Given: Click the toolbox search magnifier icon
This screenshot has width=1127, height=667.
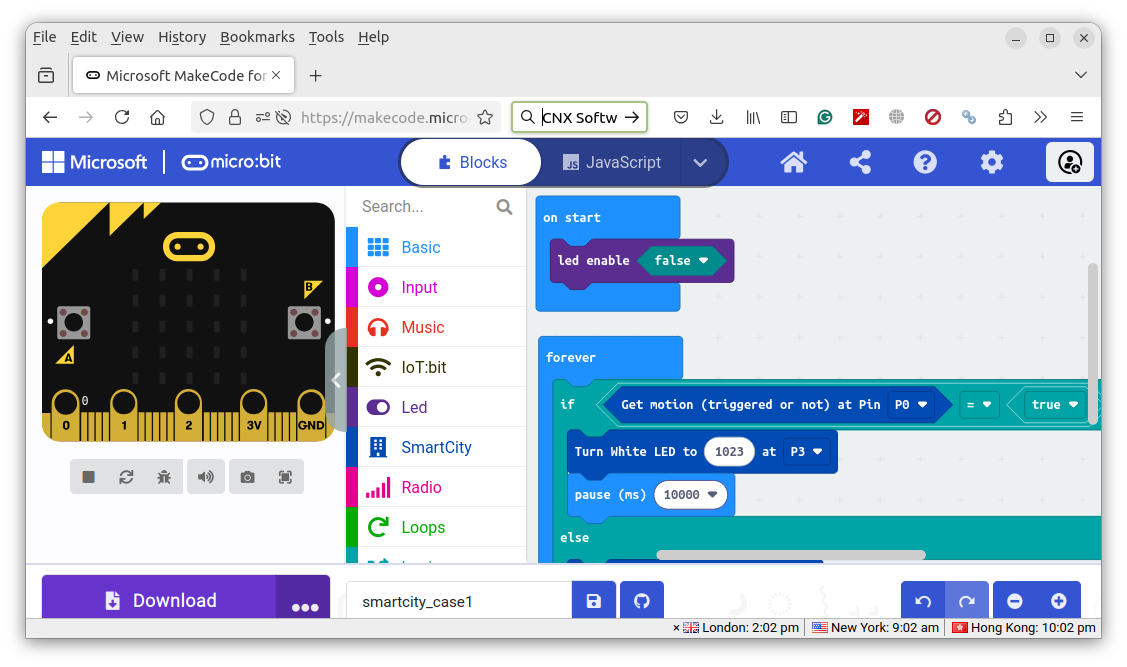Looking at the screenshot, I should (x=505, y=207).
